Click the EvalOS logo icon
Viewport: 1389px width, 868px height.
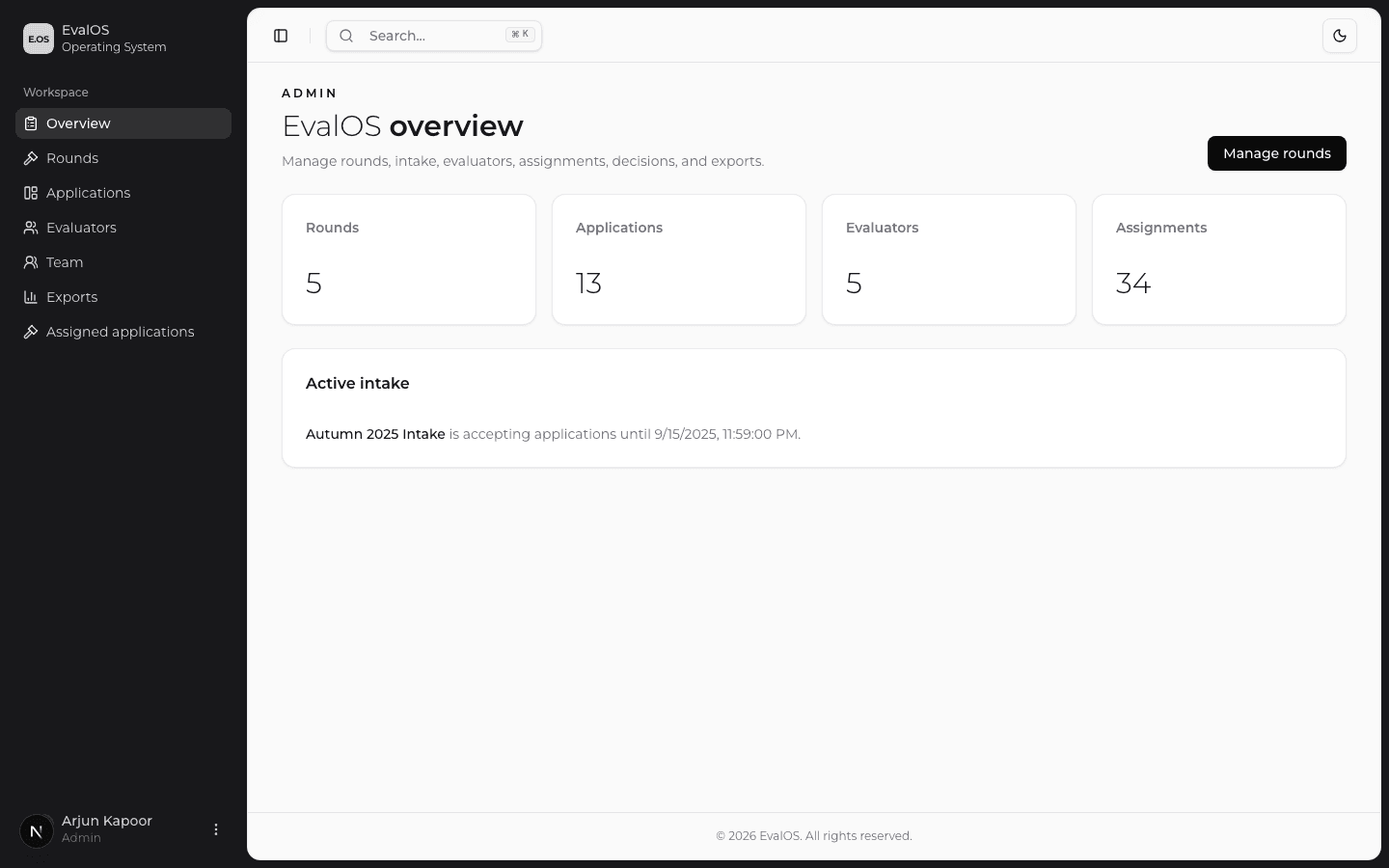[x=39, y=39]
